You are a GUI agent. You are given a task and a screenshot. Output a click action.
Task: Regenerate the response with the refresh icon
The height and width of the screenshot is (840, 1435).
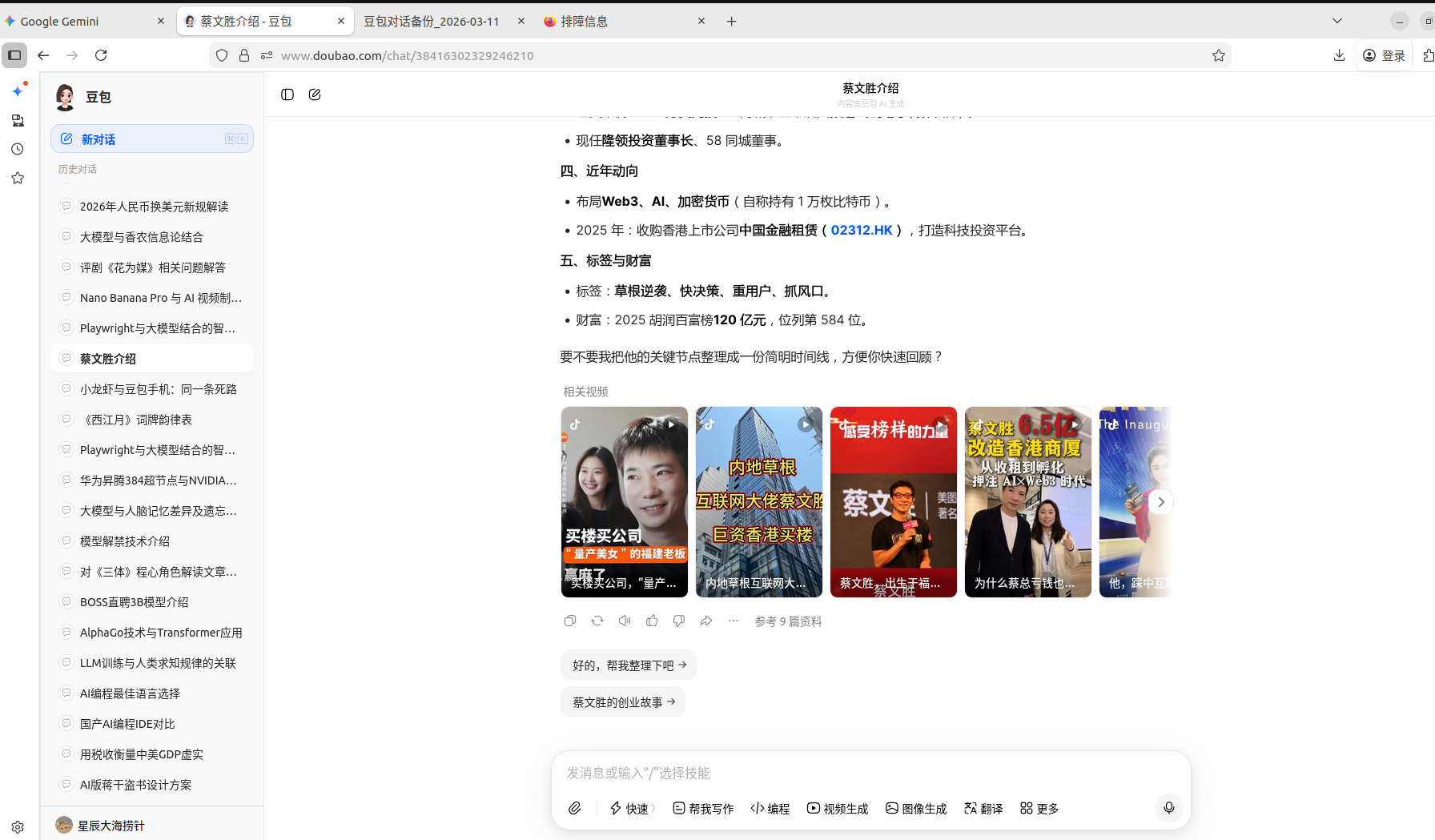[597, 621]
